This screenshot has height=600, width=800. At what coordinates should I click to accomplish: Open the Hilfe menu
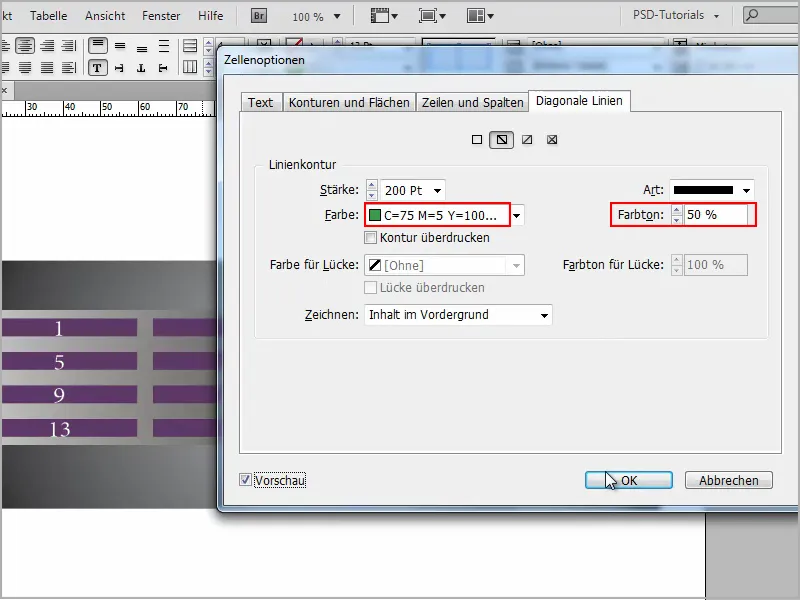pyautogui.click(x=210, y=16)
